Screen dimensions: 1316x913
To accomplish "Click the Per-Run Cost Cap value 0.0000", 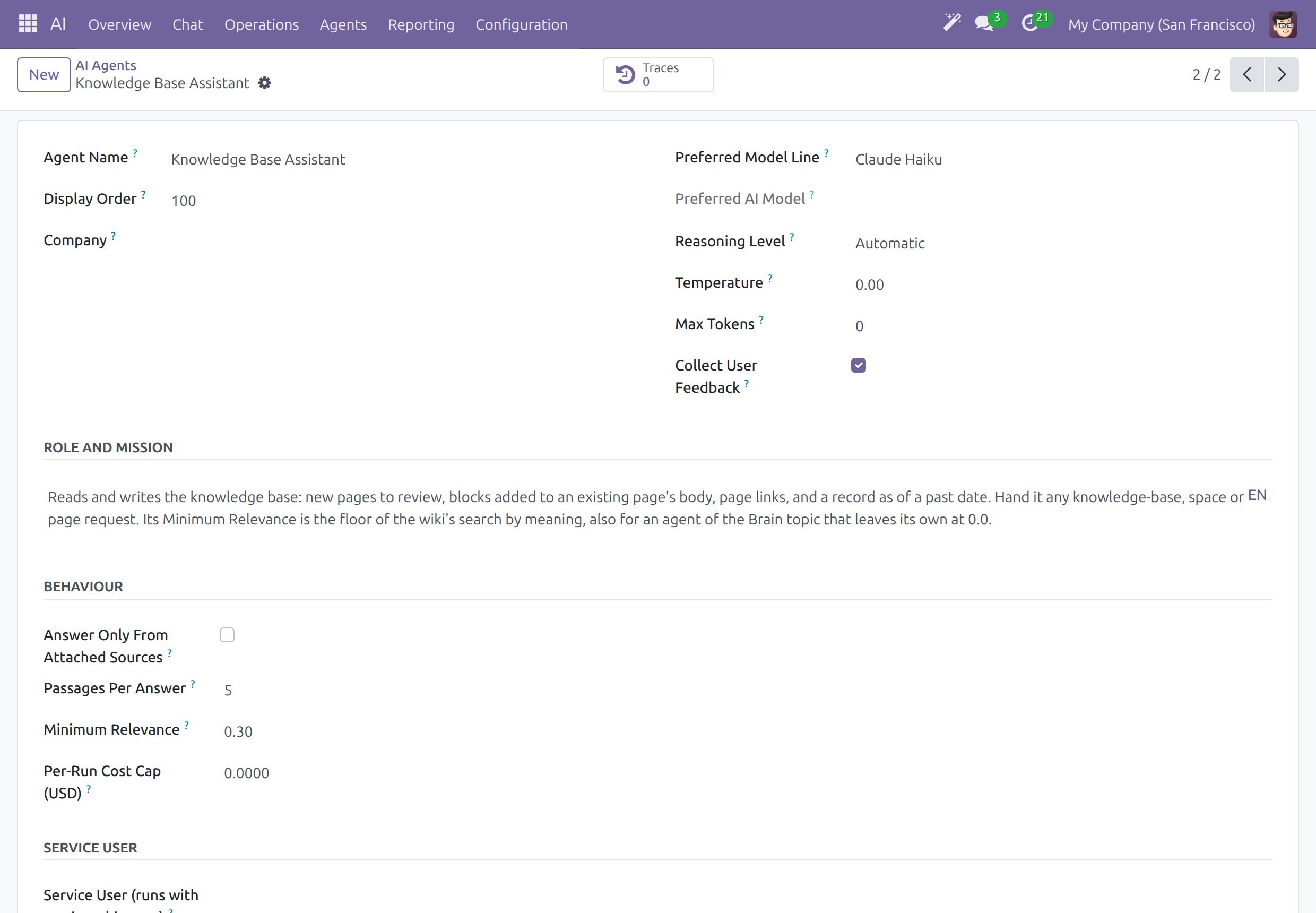I will click(247, 773).
